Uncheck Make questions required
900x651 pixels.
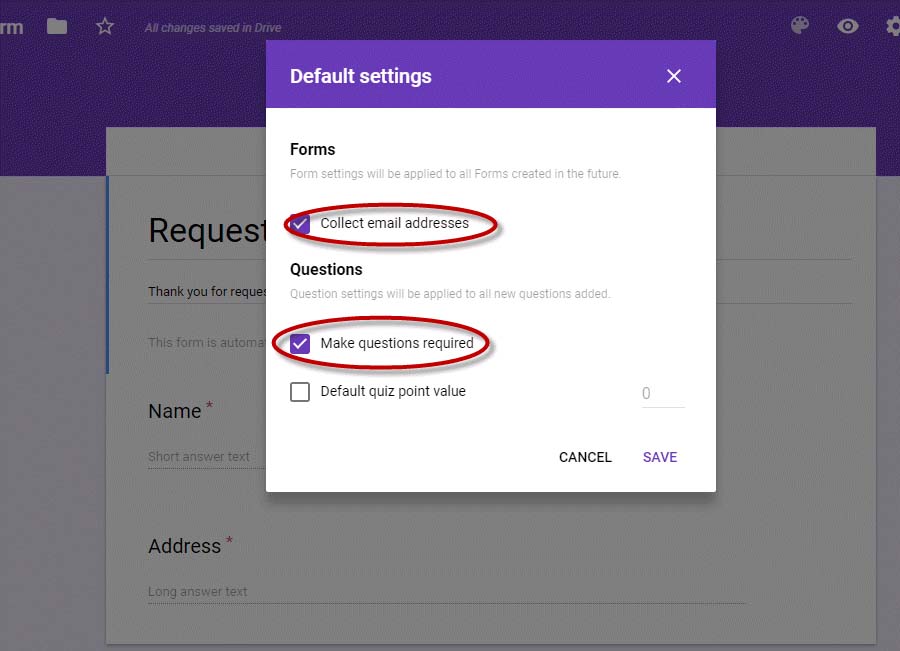300,343
